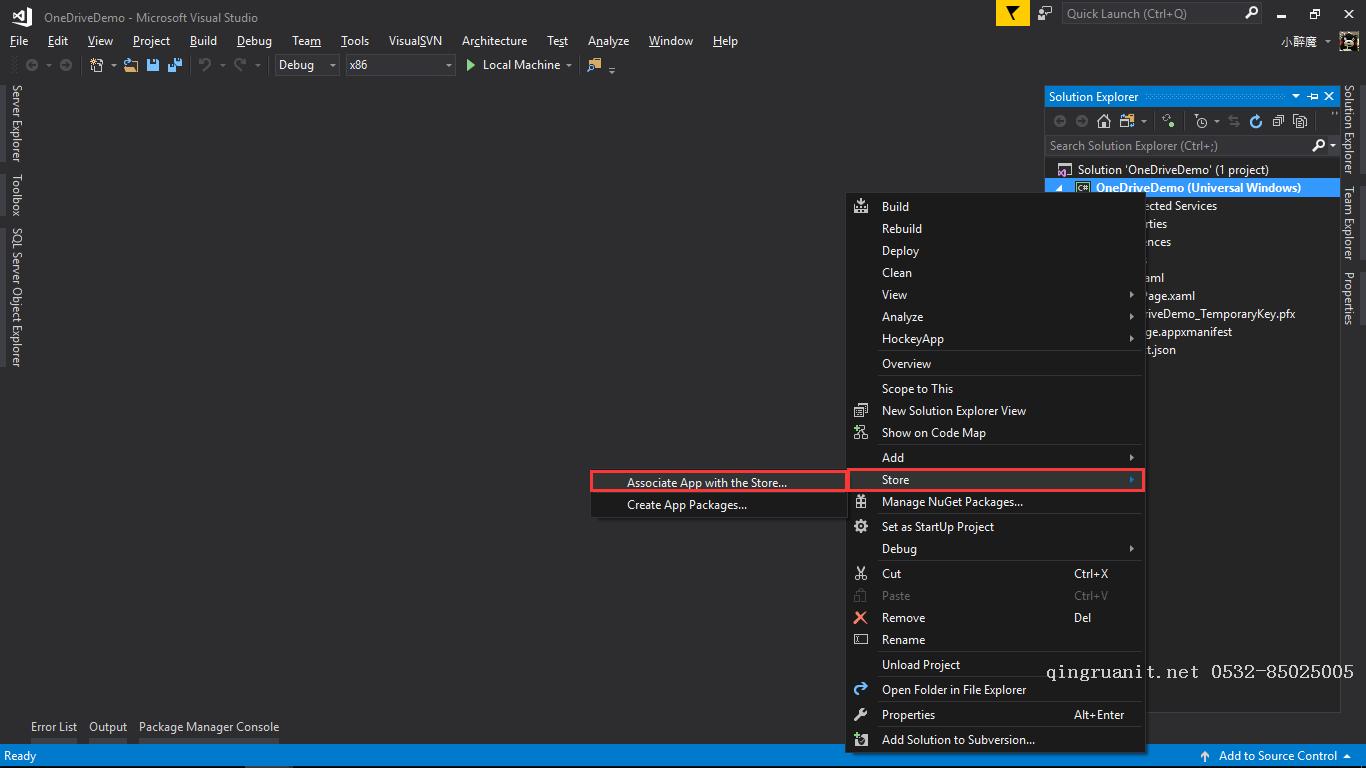Image resolution: width=1366 pixels, height=768 pixels.
Task: Choose Associate App with the Store
Action: (718, 483)
